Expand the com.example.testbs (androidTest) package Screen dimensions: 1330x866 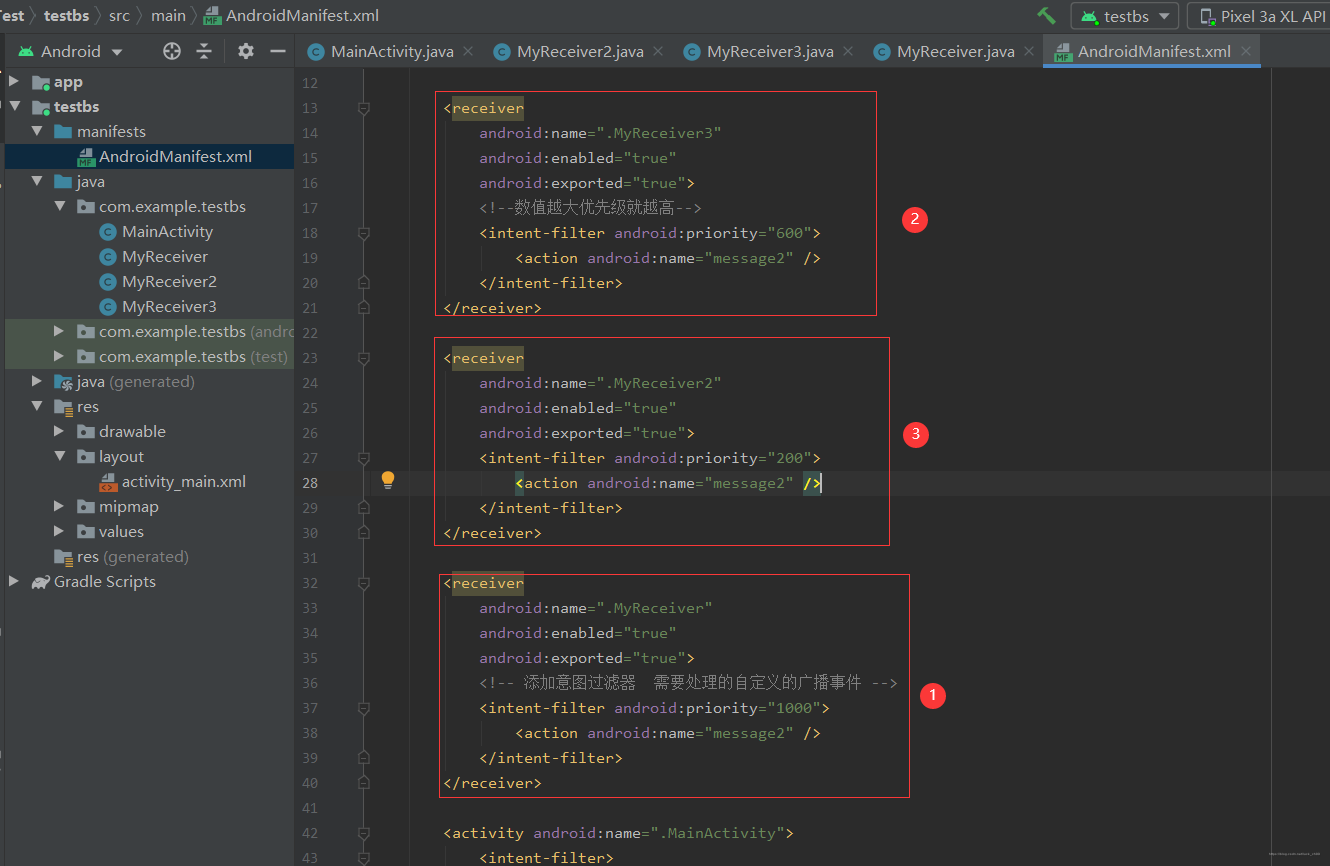(60, 331)
